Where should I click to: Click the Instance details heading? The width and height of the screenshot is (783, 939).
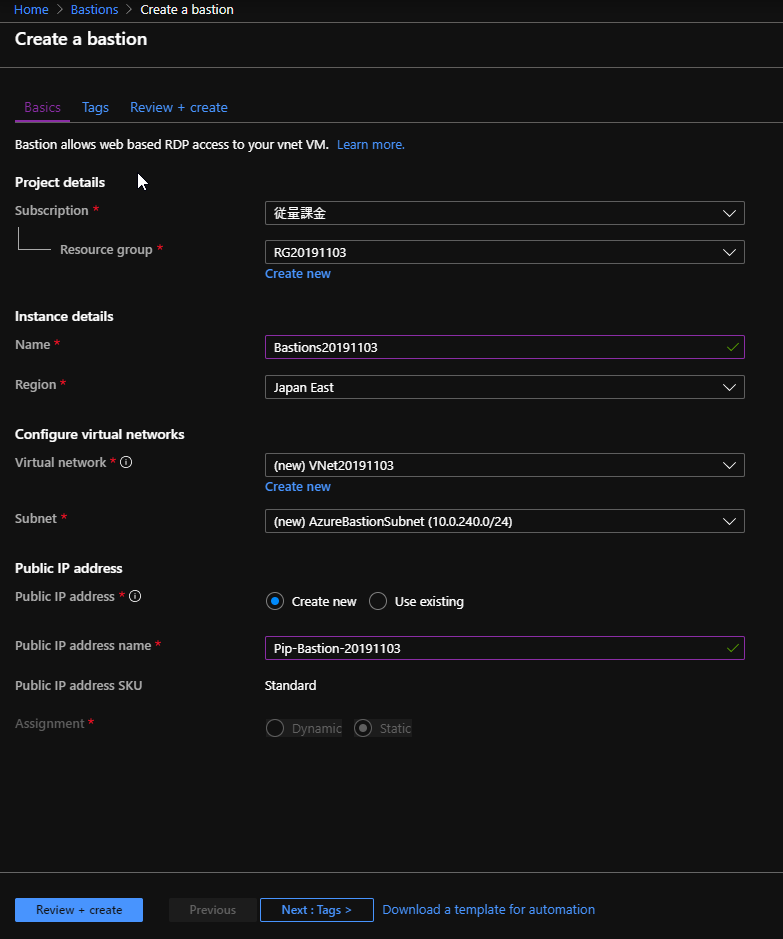[x=64, y=316]
